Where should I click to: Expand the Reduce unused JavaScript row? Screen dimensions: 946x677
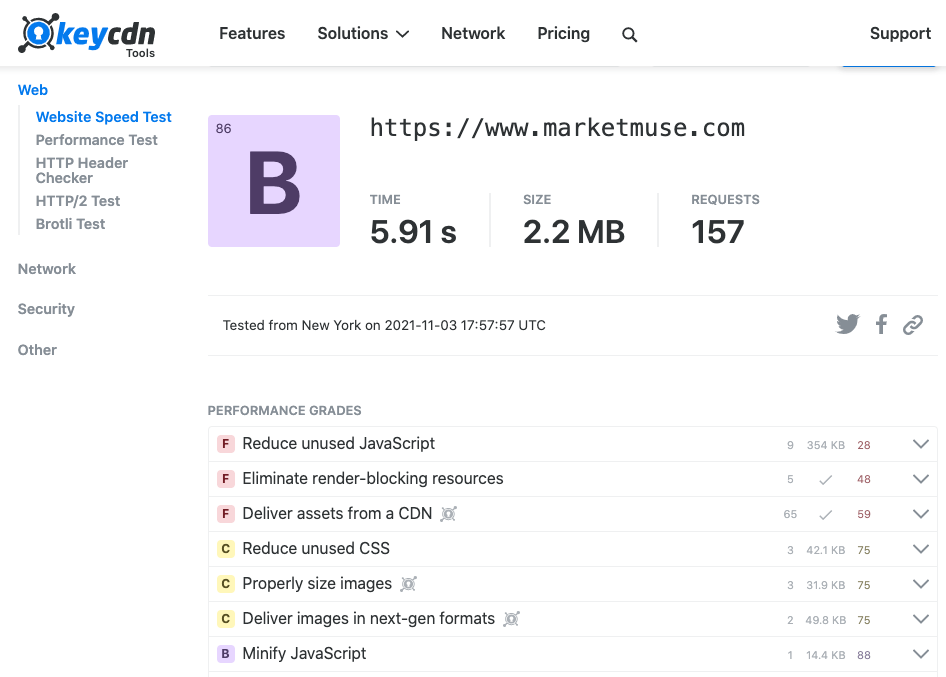point(920,444)
